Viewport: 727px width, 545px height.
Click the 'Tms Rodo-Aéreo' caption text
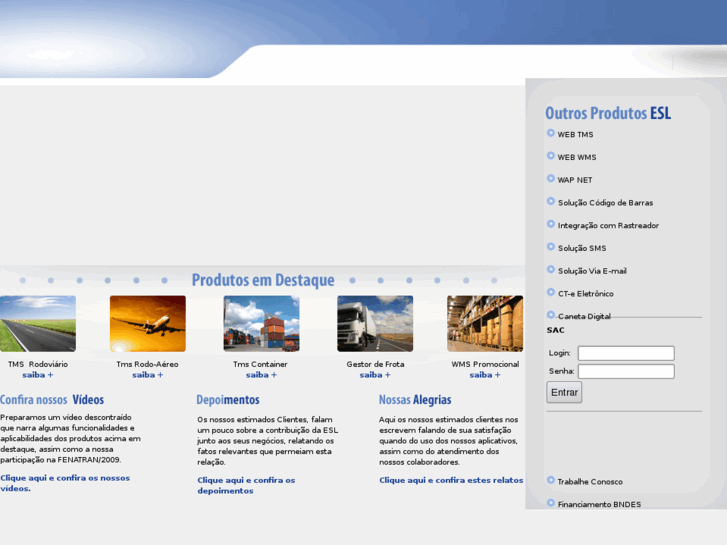[x=147, y=364]
